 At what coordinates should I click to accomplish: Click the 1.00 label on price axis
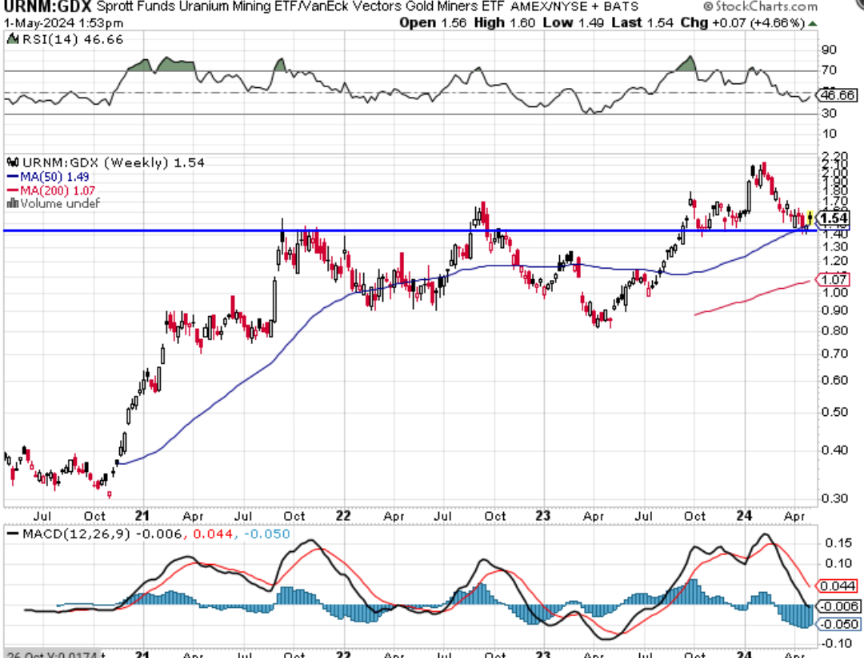click(835, 293)
